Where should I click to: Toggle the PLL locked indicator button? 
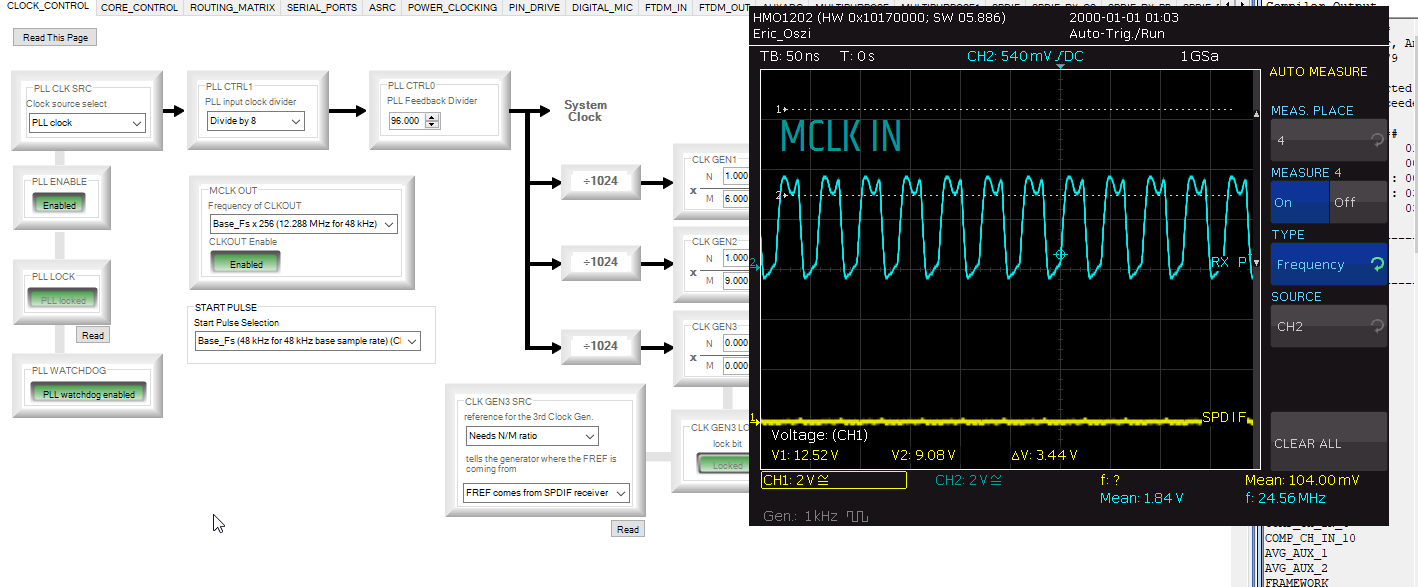coord(63,300)
